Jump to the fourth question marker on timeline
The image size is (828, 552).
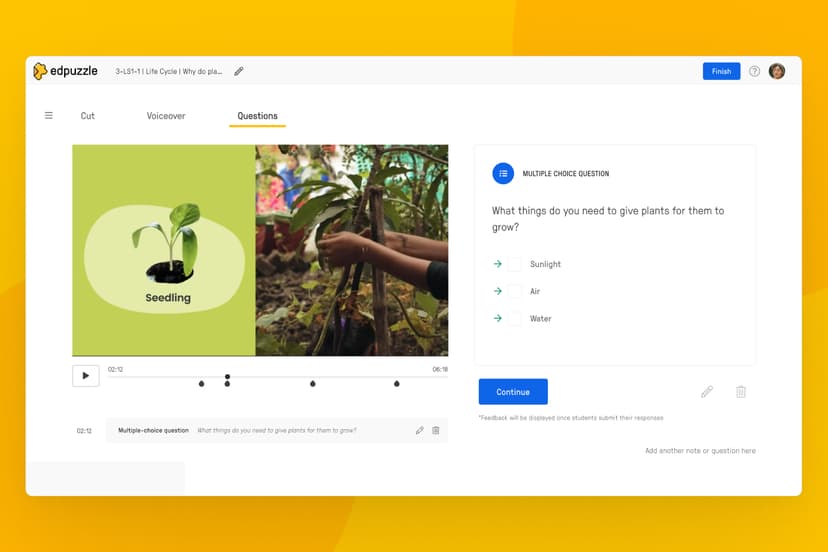tap(397, 383)
